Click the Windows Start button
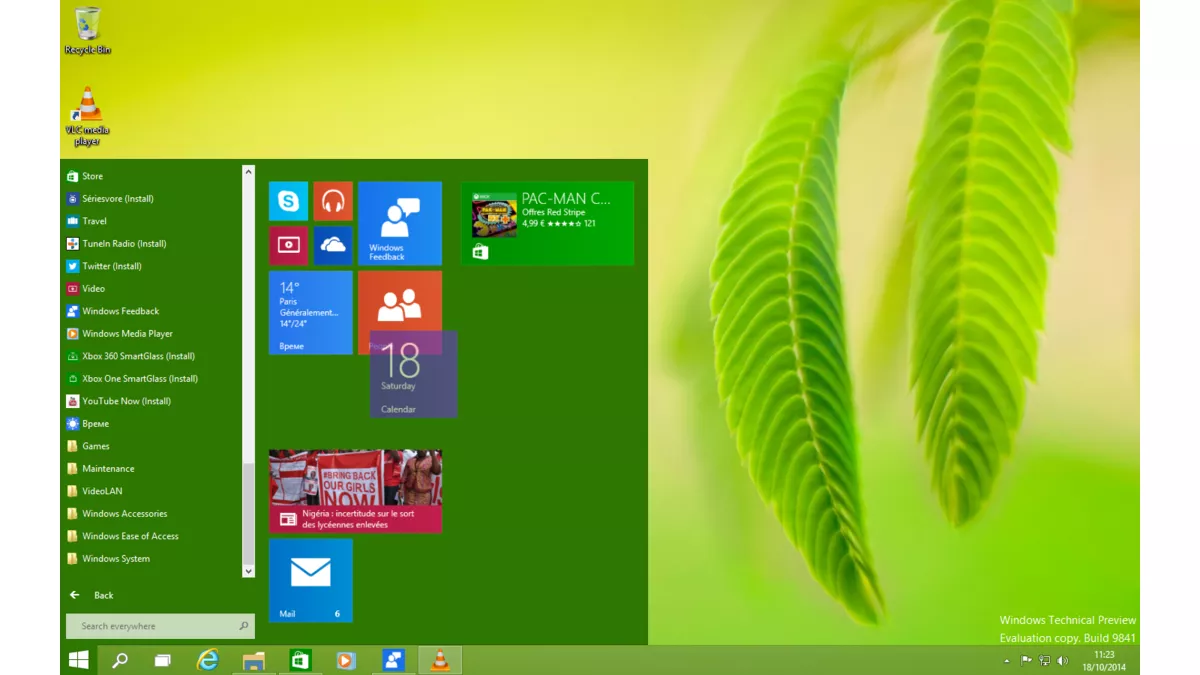The height and width of the screenshot is (675, 1200). tap(78, 660)
